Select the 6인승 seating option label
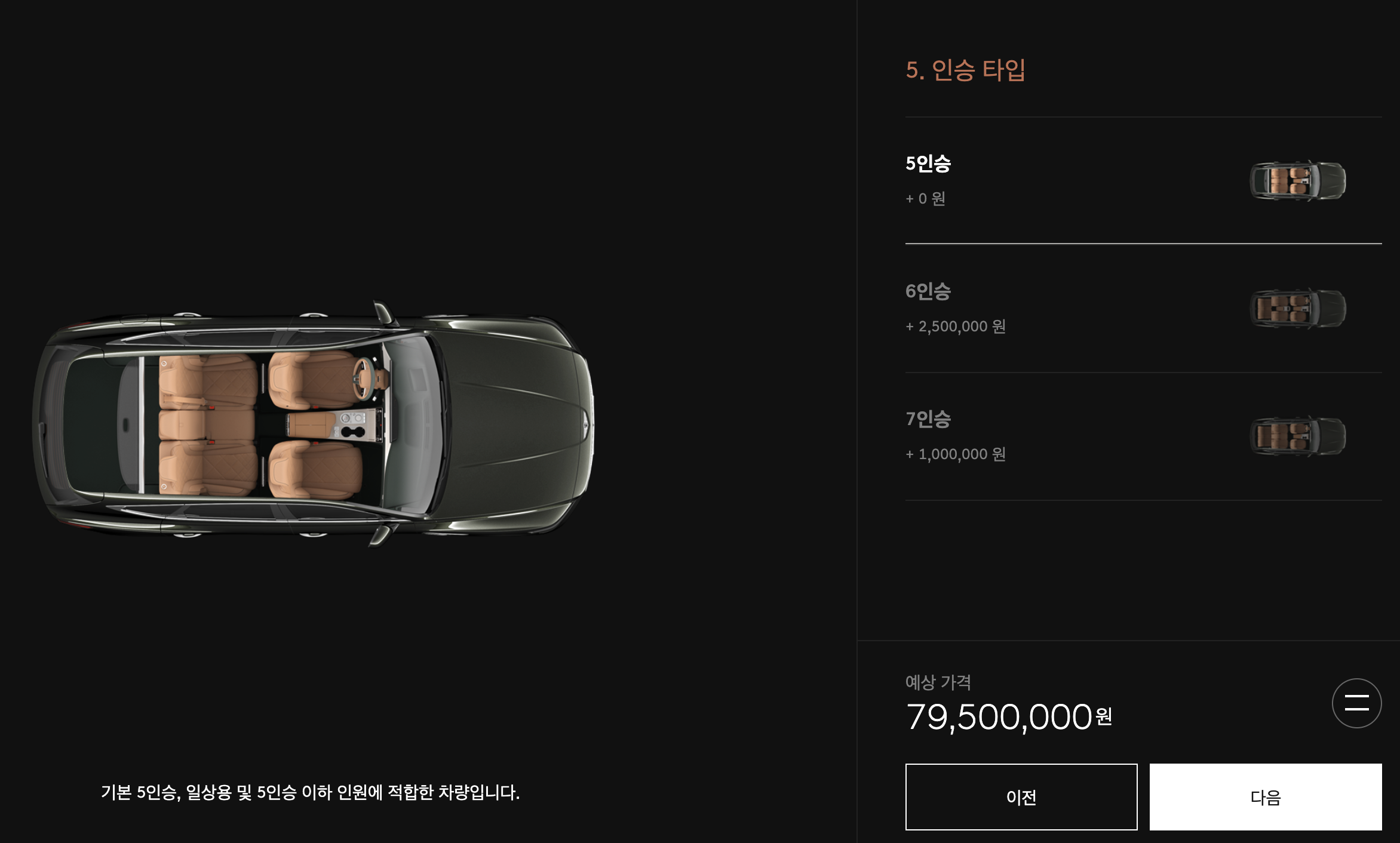The image size is (1400, 843). tap(928, 291)
